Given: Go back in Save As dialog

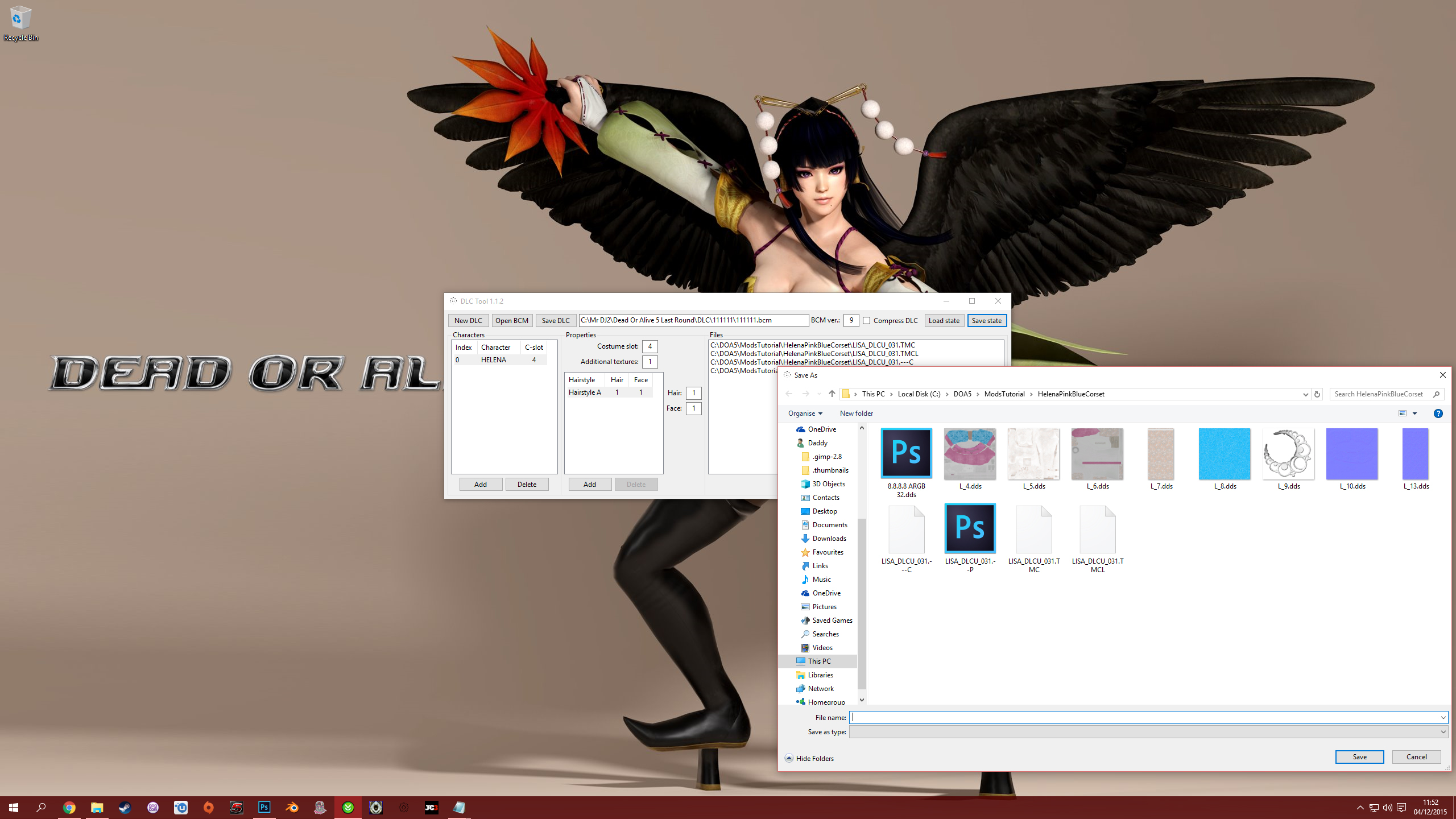Looking at the screenshot, I should [x=789, y=394].
